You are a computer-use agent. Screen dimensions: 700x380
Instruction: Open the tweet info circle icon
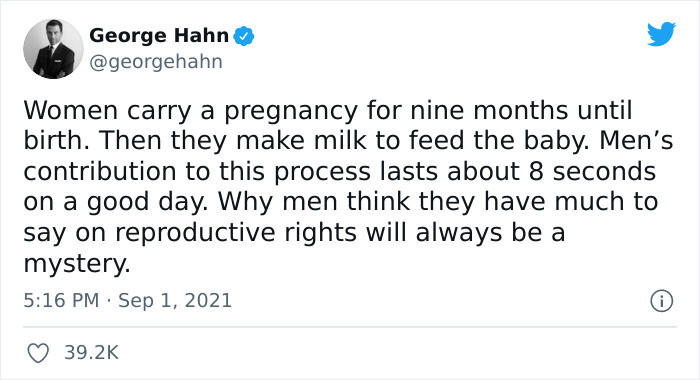[661, 301]
